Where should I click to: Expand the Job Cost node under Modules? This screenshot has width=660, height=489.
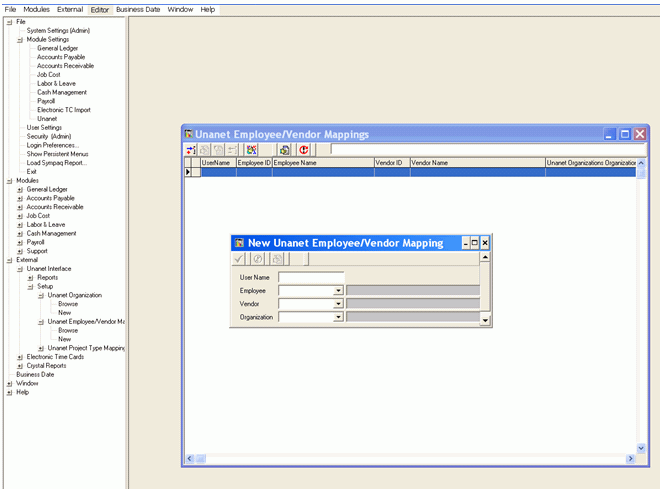(20, 216)
